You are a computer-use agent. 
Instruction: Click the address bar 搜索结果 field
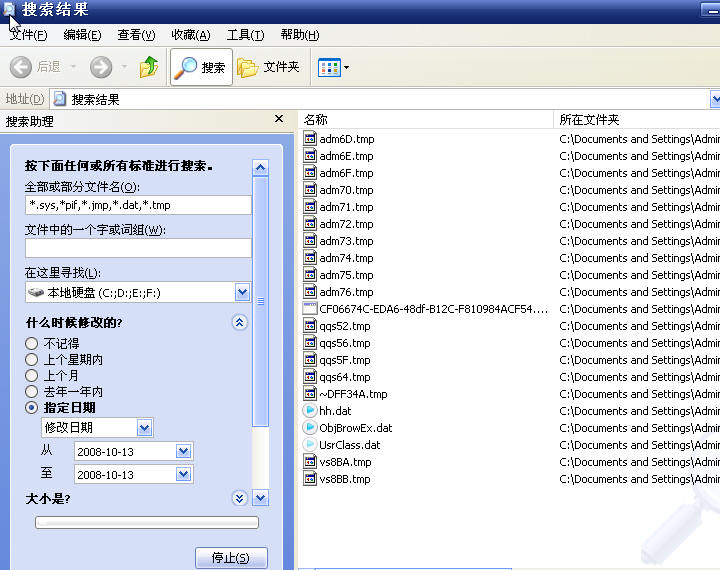[379, 99]
